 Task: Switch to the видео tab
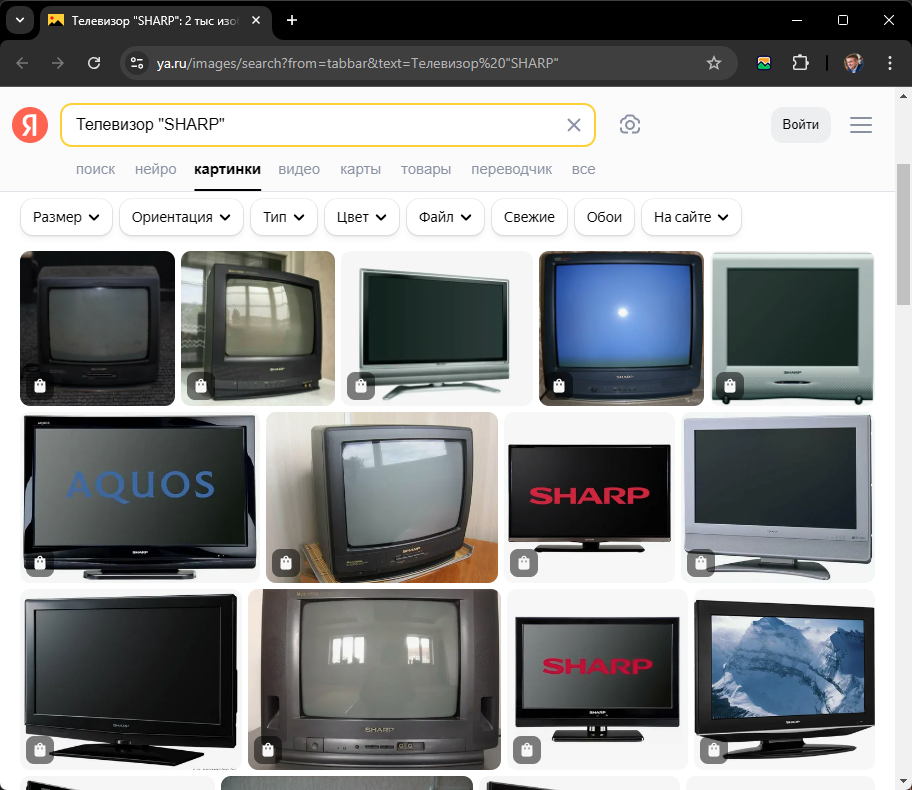click(x=299, y=169)
